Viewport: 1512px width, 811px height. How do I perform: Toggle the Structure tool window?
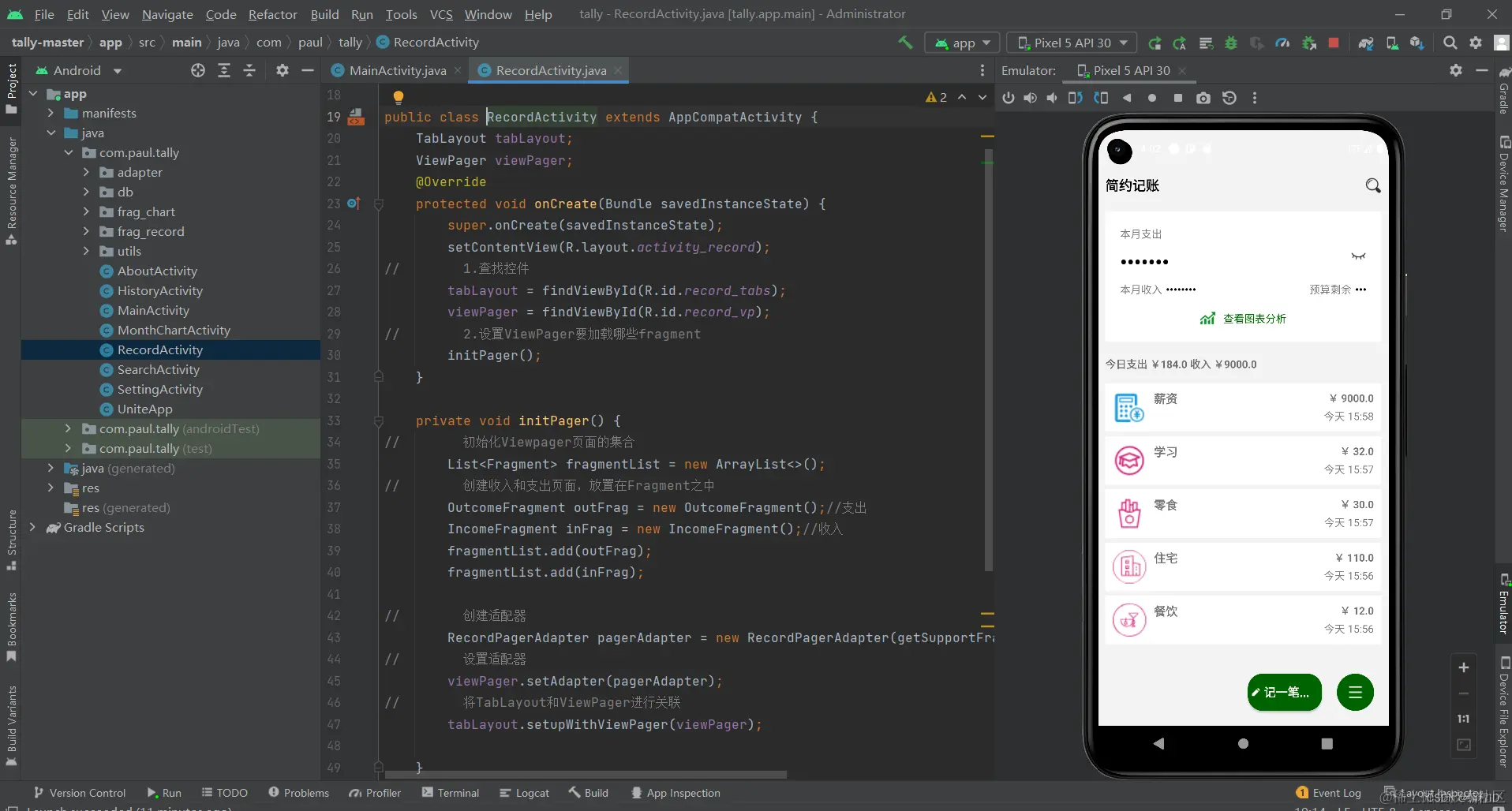click(11, 540)
